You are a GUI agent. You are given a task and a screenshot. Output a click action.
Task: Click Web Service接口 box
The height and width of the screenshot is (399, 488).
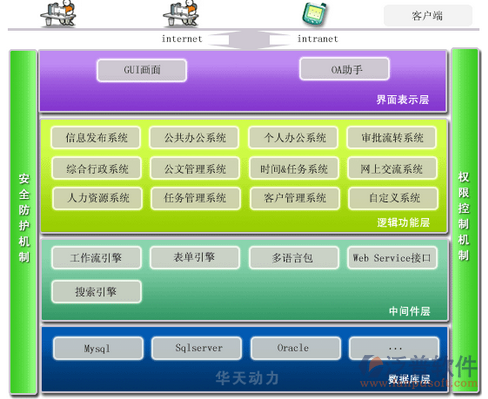[x=392, y=257]
